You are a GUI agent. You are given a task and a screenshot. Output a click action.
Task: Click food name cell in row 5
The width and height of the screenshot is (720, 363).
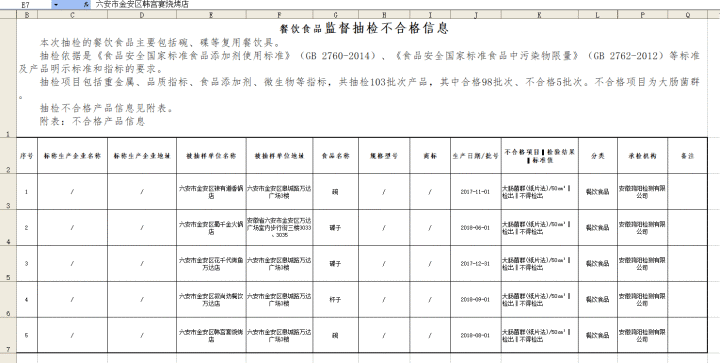pos(336,263)
